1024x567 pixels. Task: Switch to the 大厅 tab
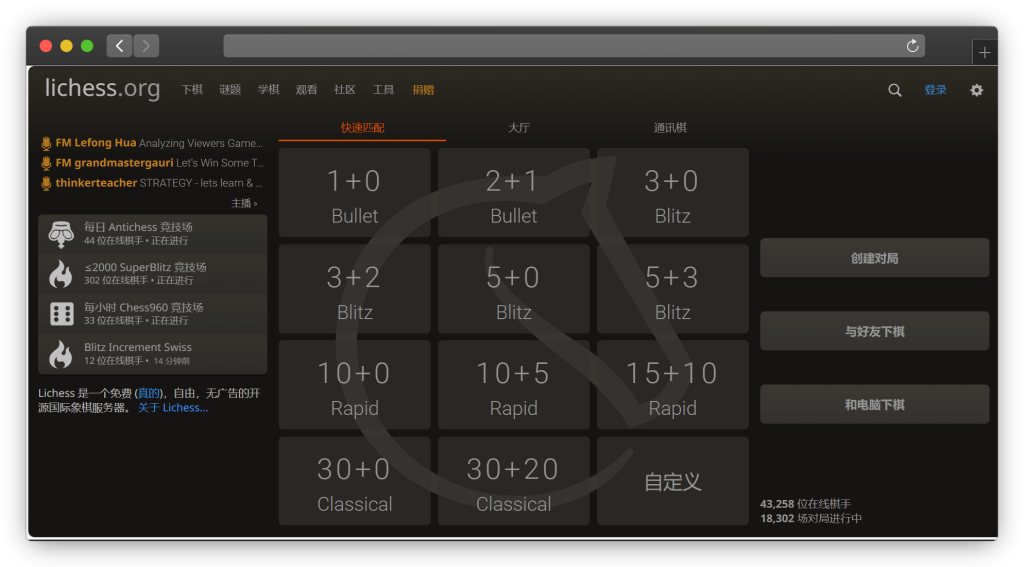coord(518,128)
